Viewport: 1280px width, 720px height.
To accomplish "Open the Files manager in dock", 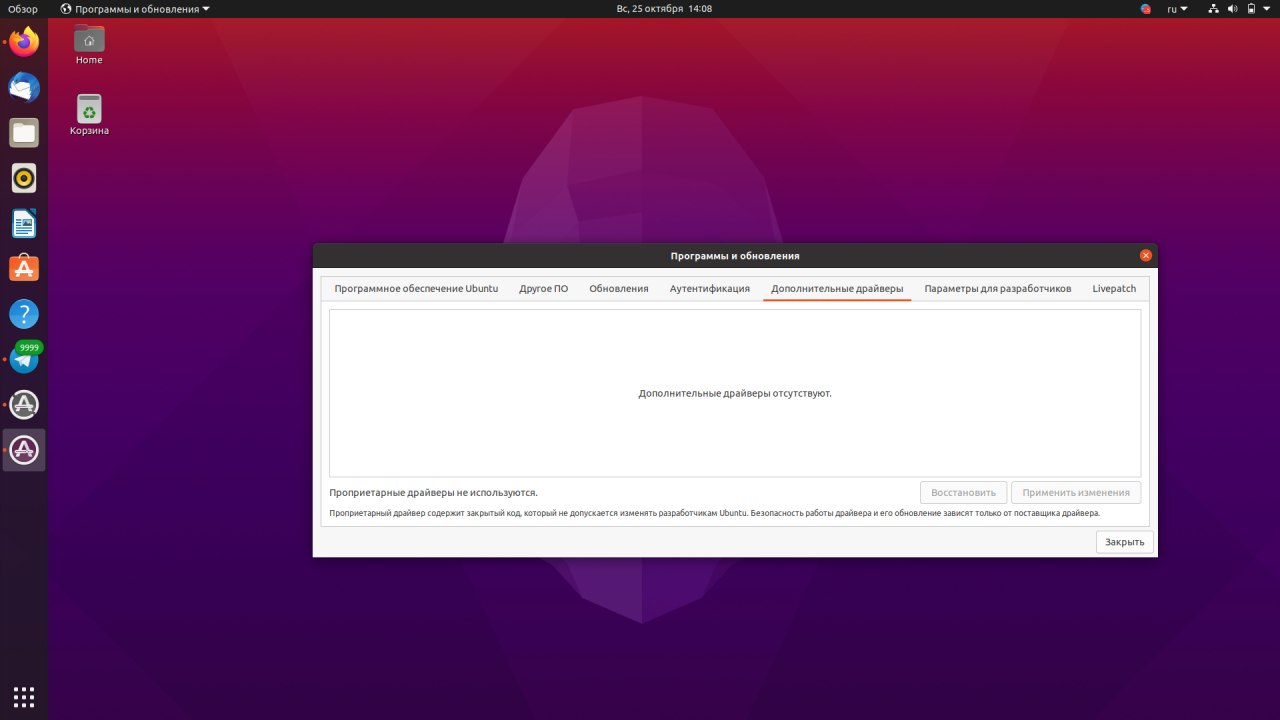I will pyautogui.click(x=24, y=133).
